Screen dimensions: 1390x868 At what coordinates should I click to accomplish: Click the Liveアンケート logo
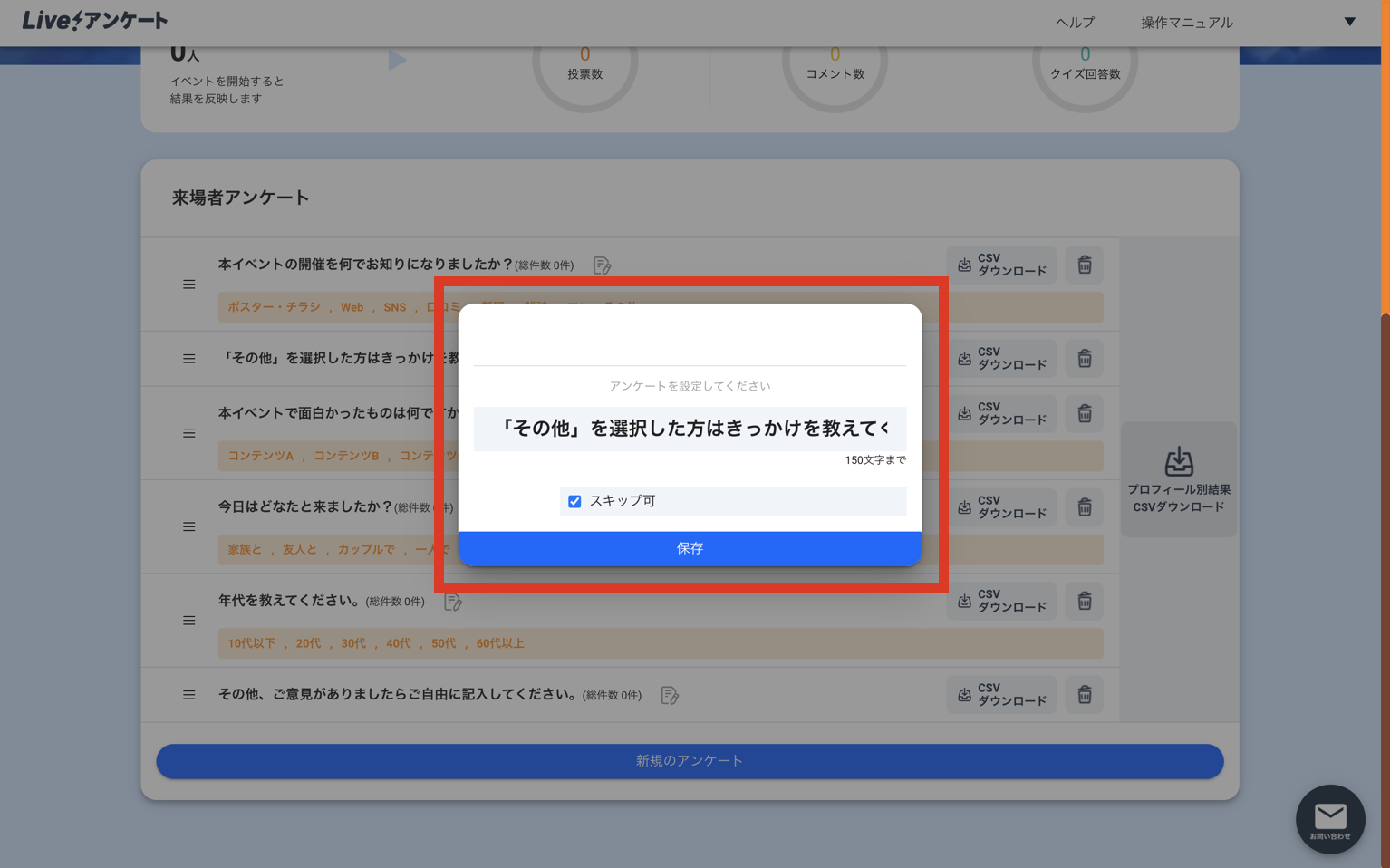[95, 21]
